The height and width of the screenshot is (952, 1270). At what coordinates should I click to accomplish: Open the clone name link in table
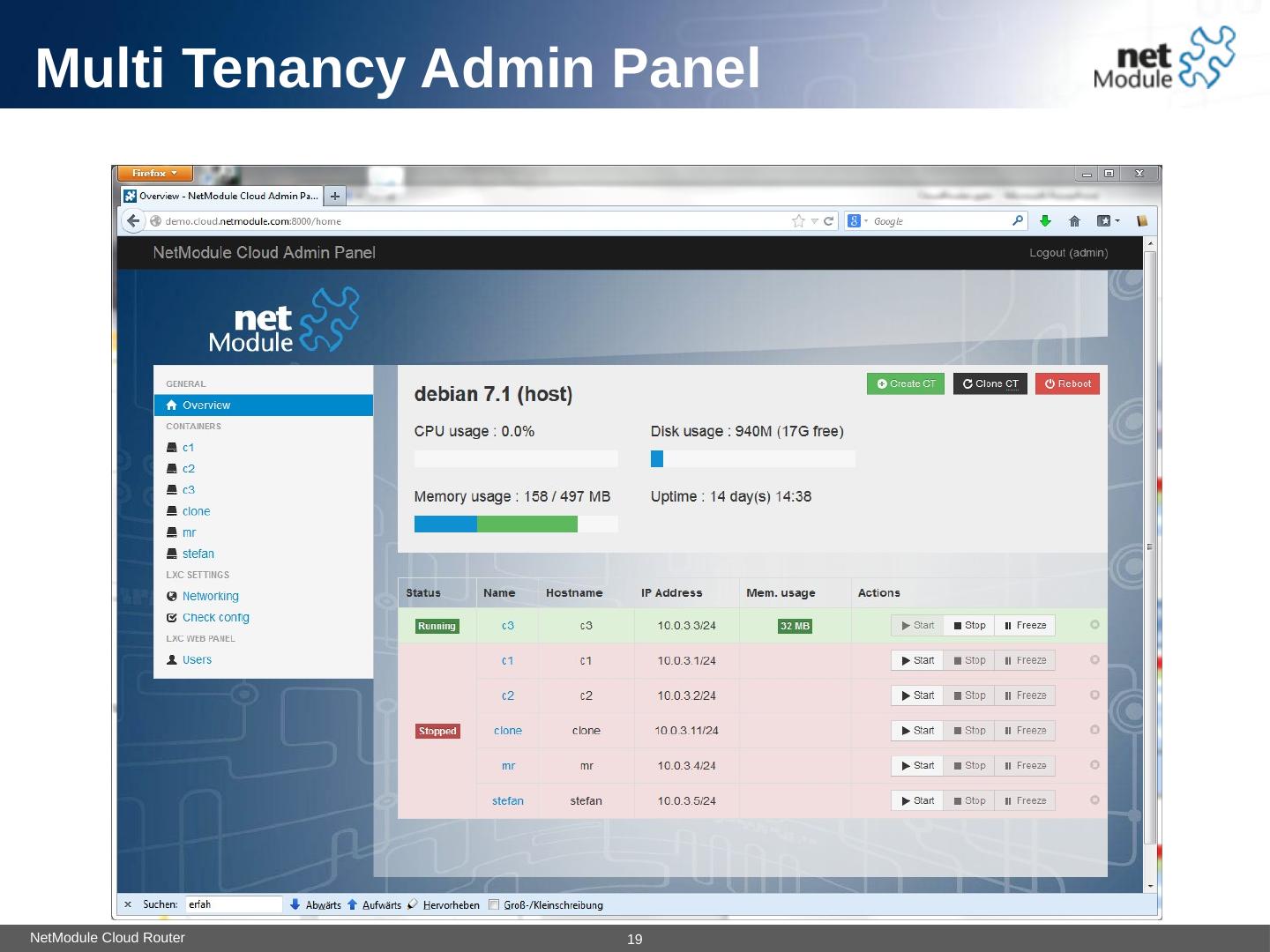point(508,730)
